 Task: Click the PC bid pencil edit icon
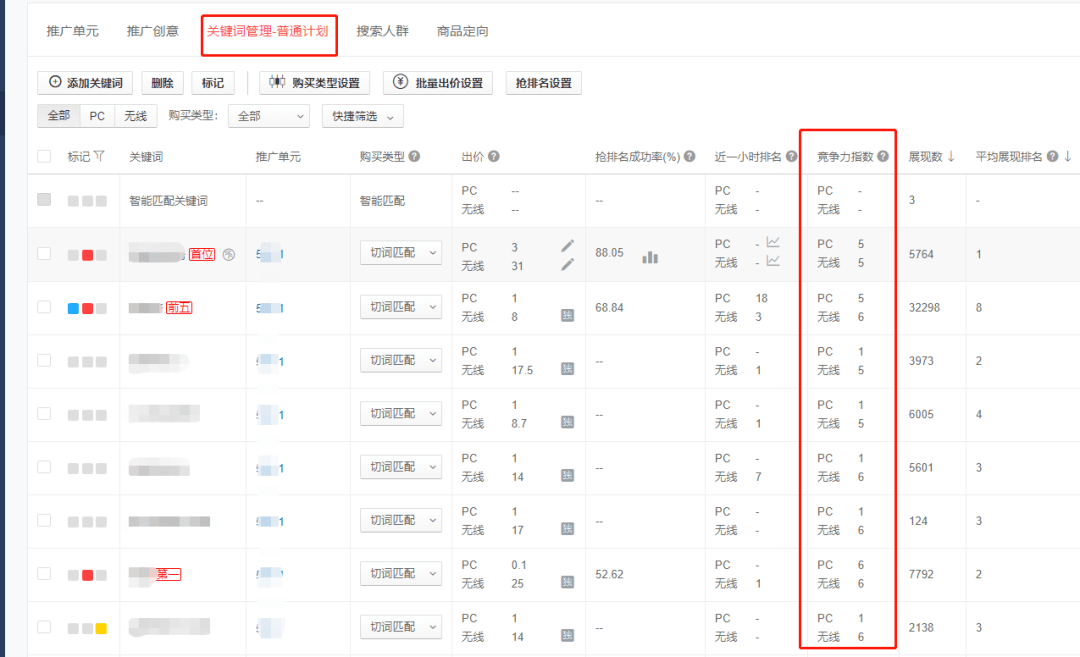click(x=567, y=245)
